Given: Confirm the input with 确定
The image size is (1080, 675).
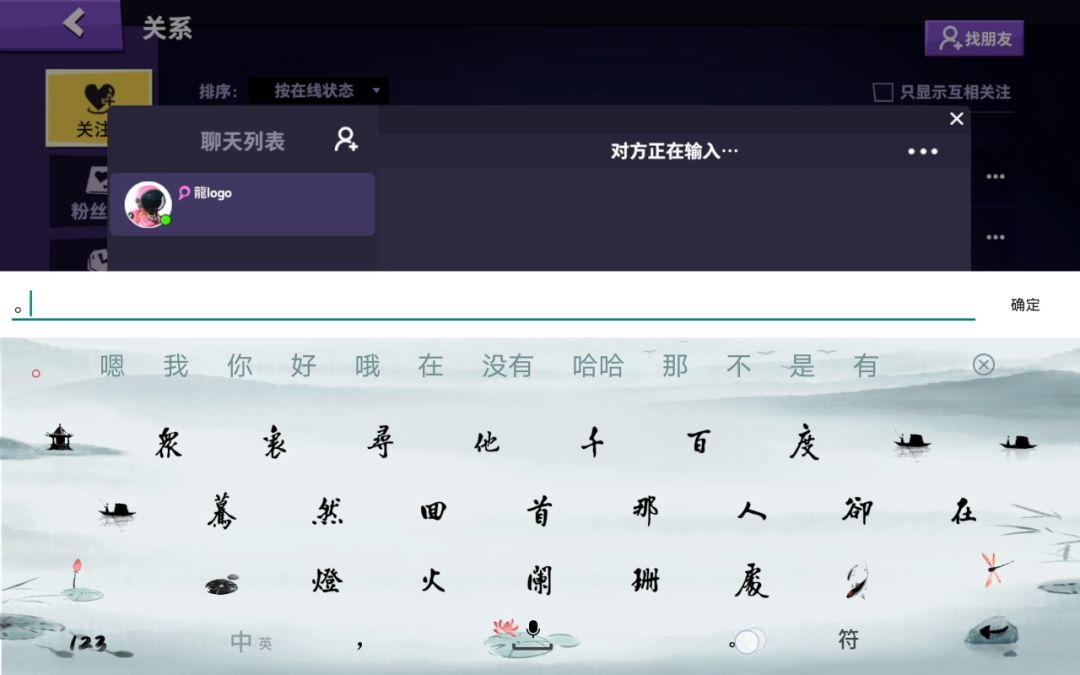Looking at the screenshot, I should click(1025, 304).
